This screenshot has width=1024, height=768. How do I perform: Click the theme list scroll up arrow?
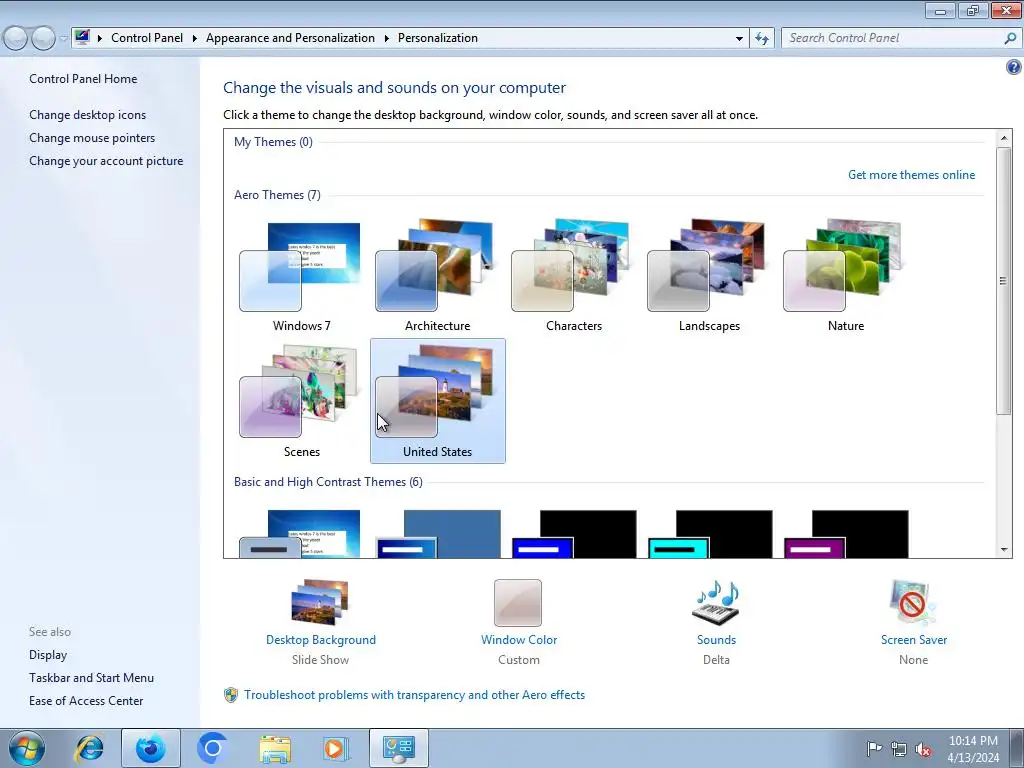click(x=1004, y=138)
